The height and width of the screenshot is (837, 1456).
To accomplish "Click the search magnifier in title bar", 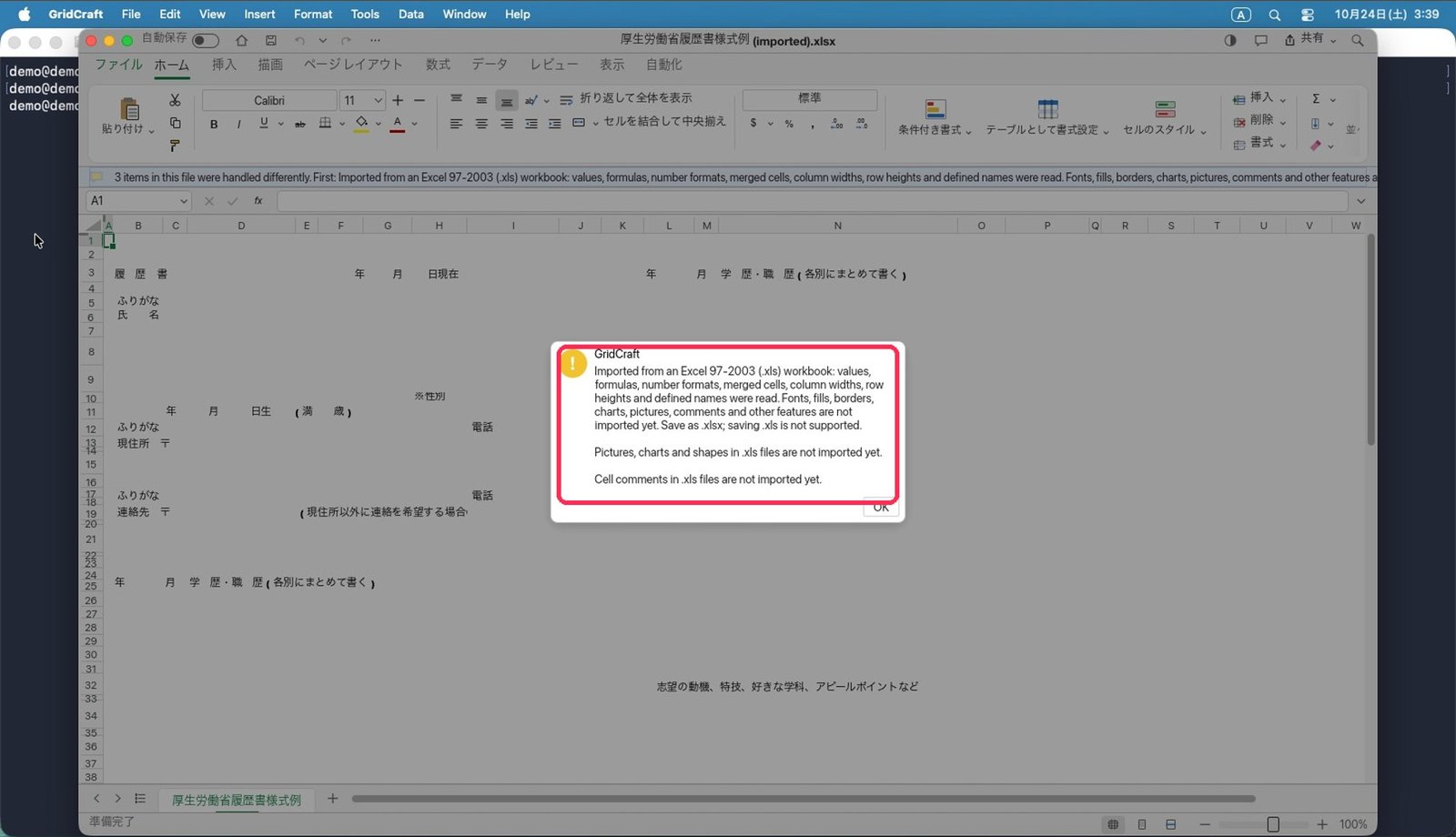I will coord(1358,40).
